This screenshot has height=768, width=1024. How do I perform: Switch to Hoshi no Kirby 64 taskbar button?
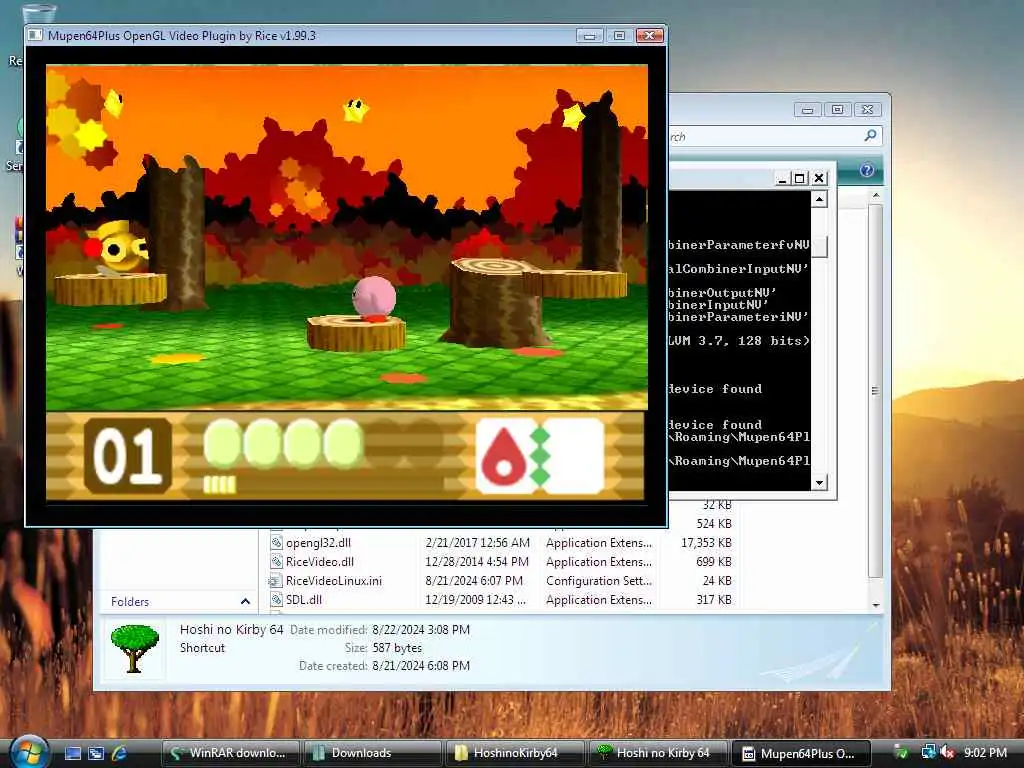tap(657, 753)
